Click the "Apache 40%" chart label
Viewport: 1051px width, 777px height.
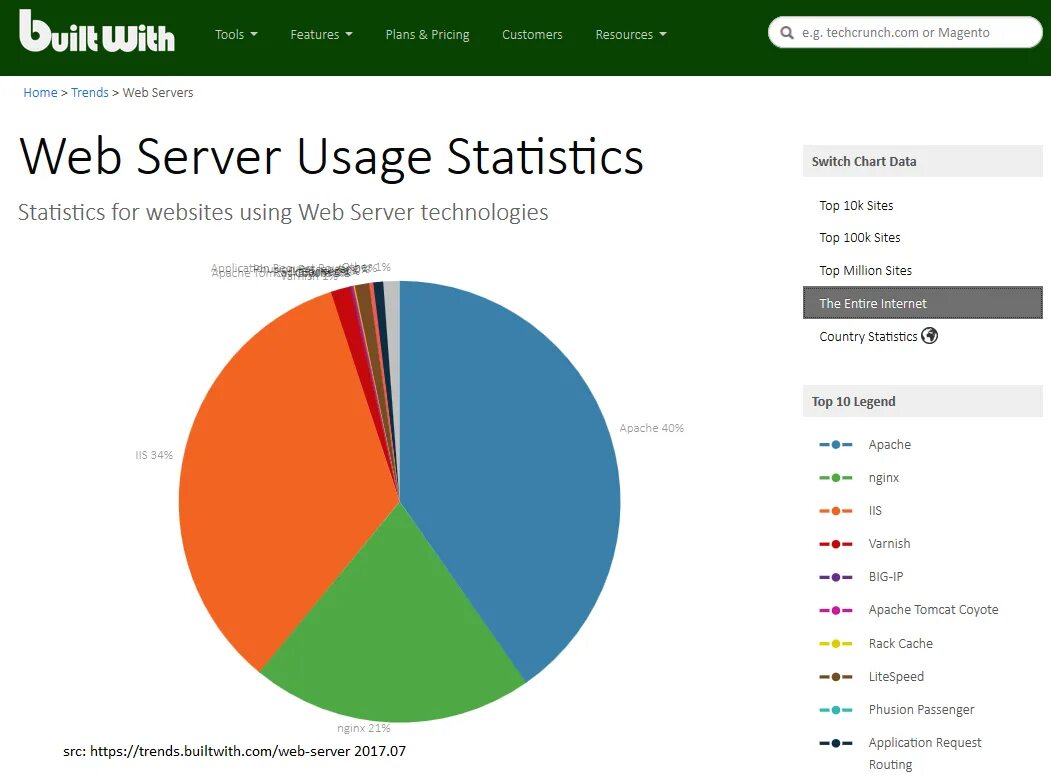pyautogui.click(x=652, y=428)
